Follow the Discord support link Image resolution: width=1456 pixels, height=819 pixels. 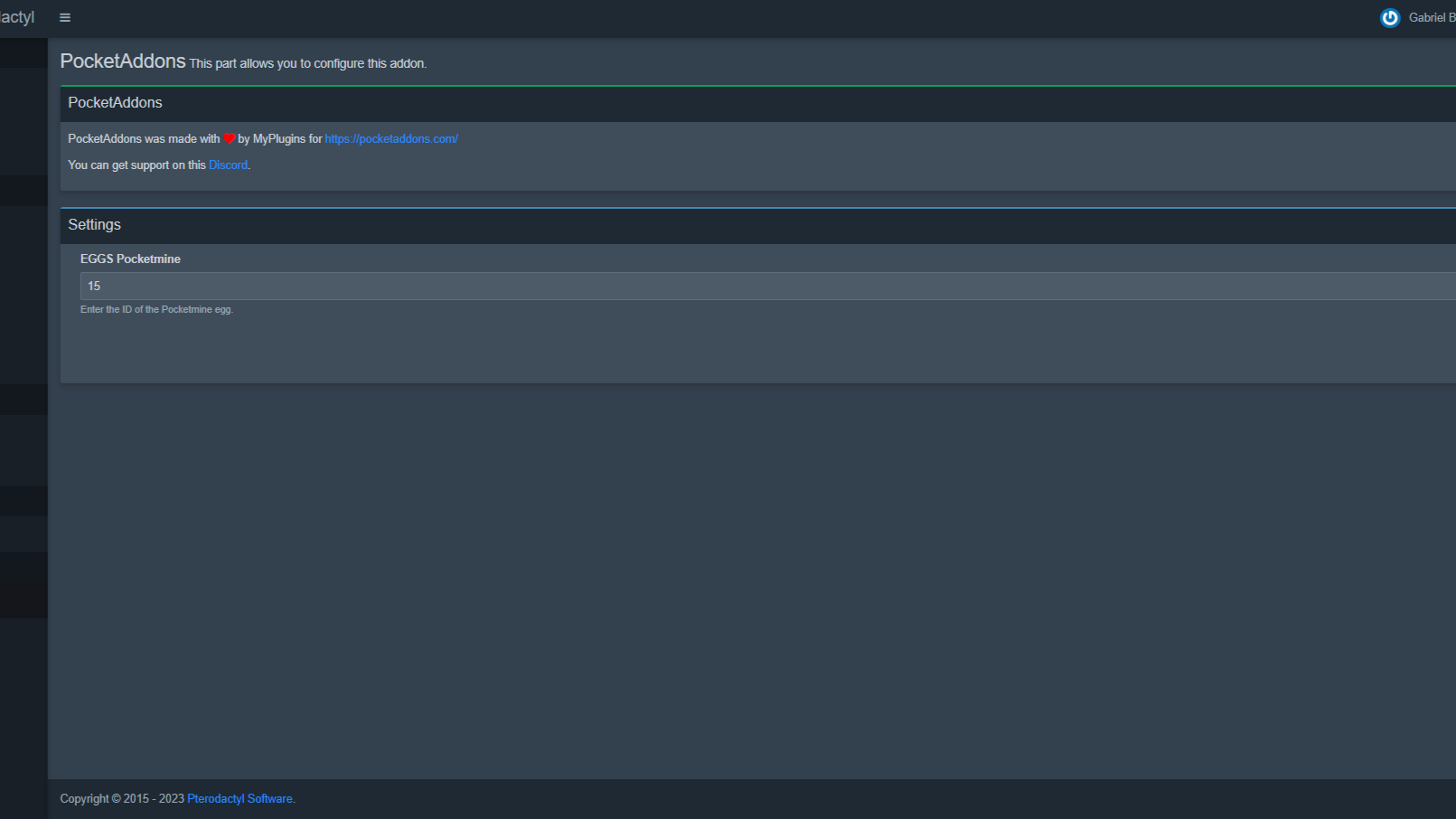tap(228, 165)
